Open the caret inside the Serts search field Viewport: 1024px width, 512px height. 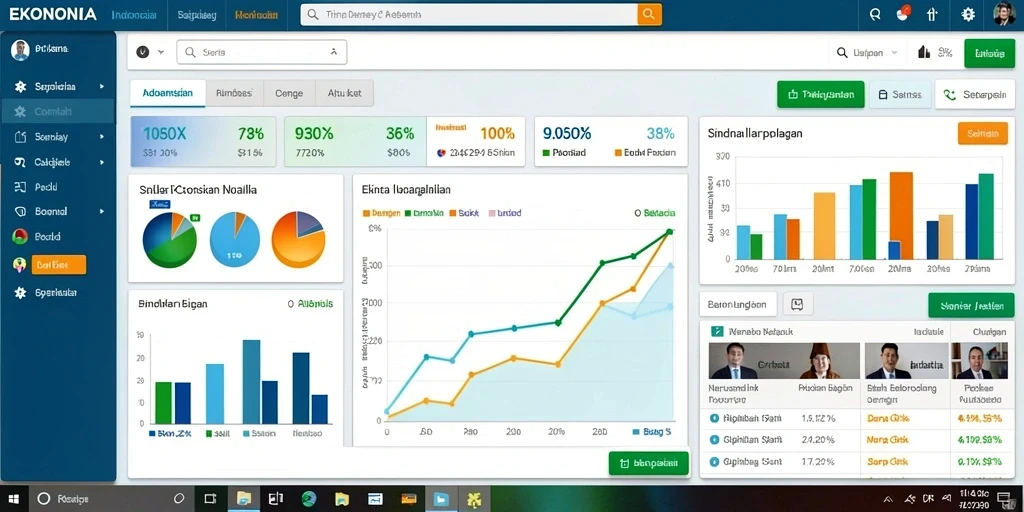click(x=334, y=52)
